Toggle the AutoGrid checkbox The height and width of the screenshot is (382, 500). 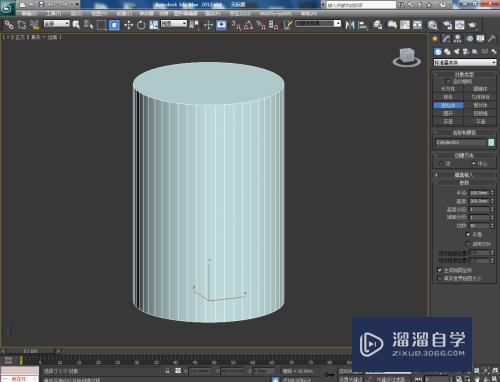(x=448, y=81)
